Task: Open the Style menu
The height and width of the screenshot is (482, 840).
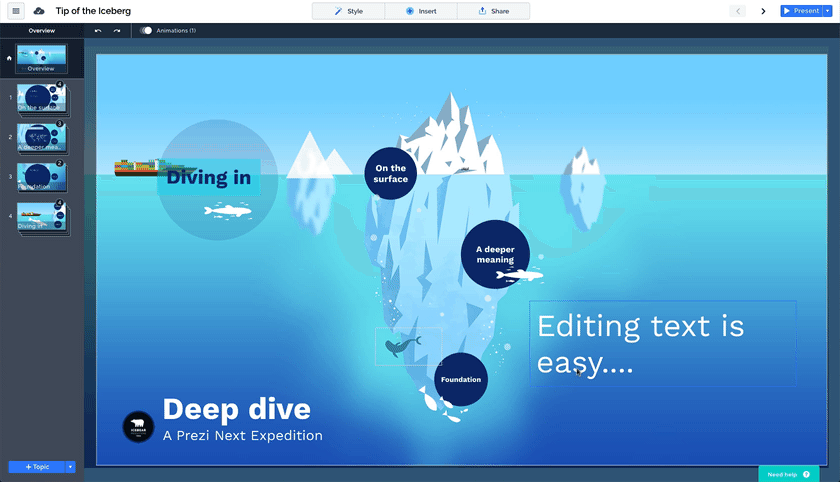Action: (x=349, y=11)
